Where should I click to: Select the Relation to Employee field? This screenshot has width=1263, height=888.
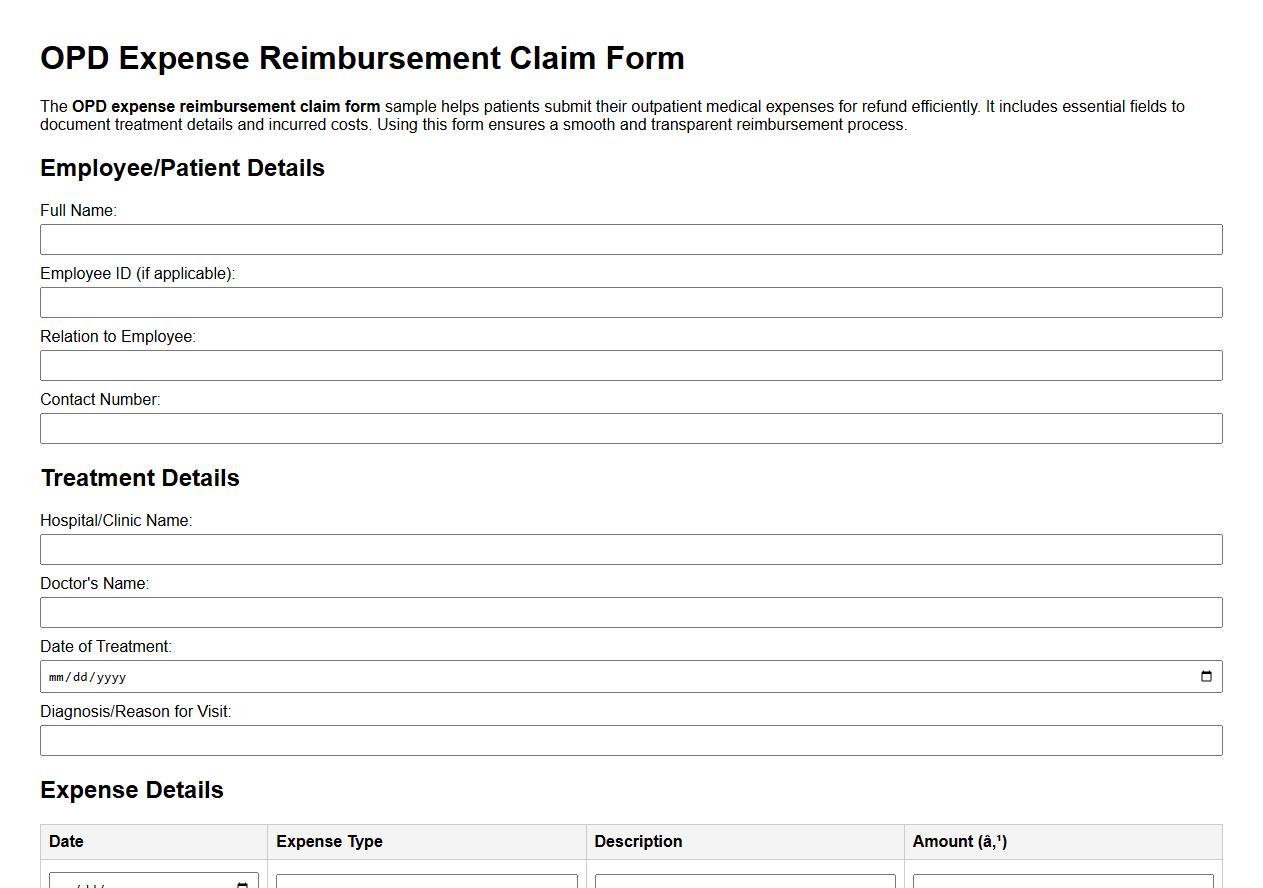[x=630, y=365]
